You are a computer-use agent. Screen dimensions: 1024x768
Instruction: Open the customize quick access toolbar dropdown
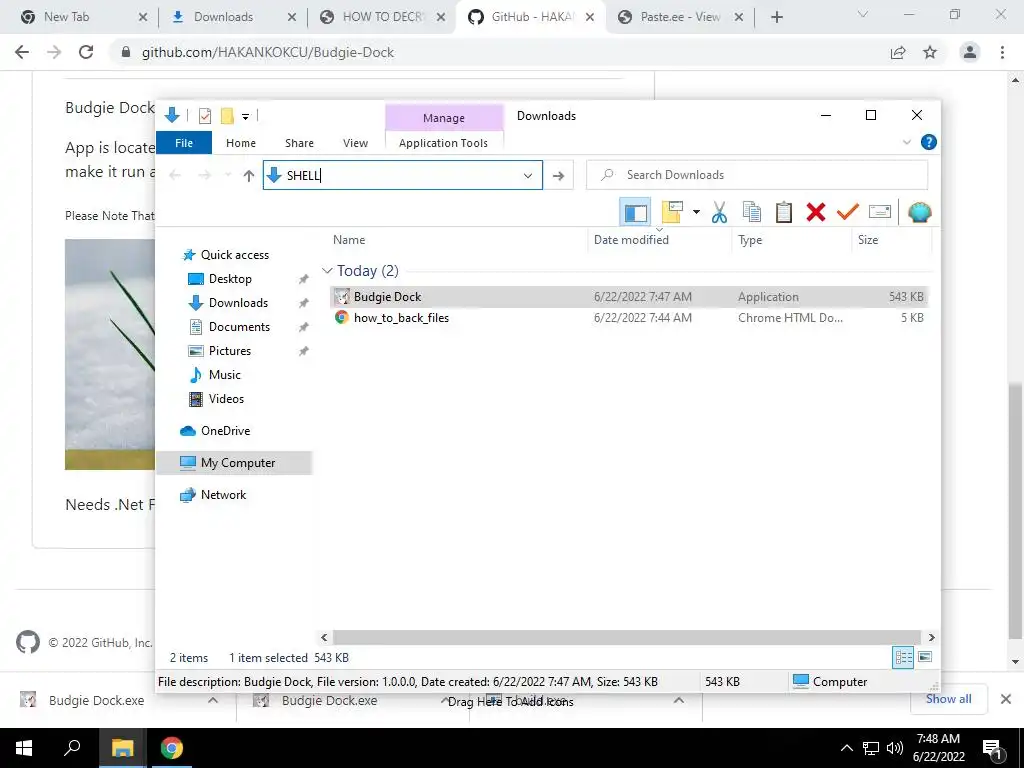pyautogui.click(x=246, y=117)
